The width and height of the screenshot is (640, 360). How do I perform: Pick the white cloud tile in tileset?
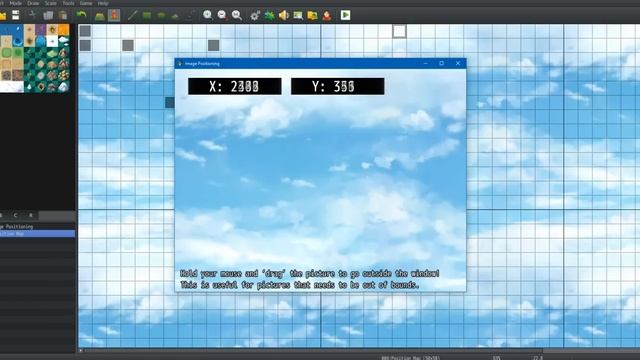(x=64, y=41)
